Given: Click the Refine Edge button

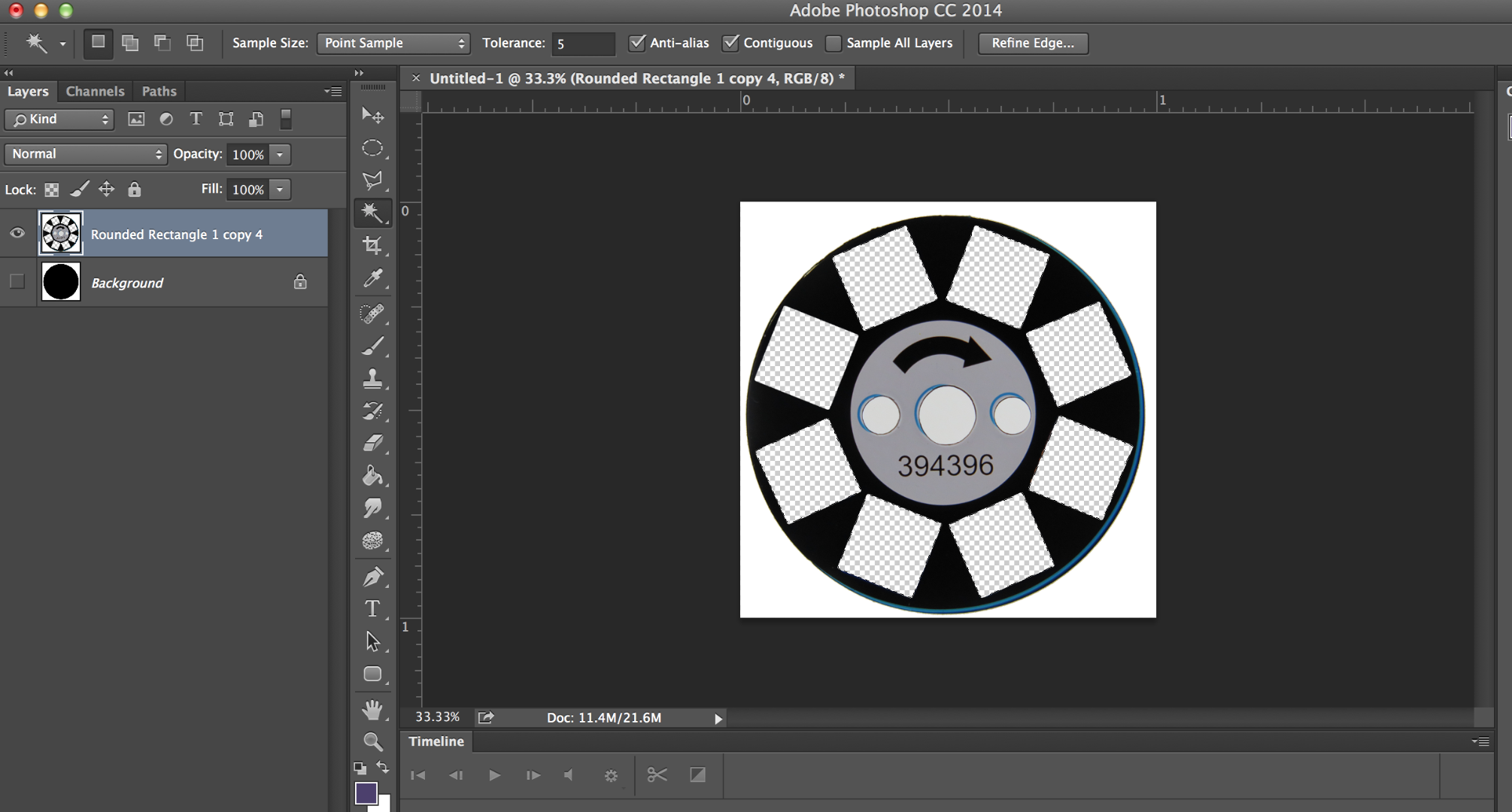Looking at the screenshot, I should coord(1032,43).
